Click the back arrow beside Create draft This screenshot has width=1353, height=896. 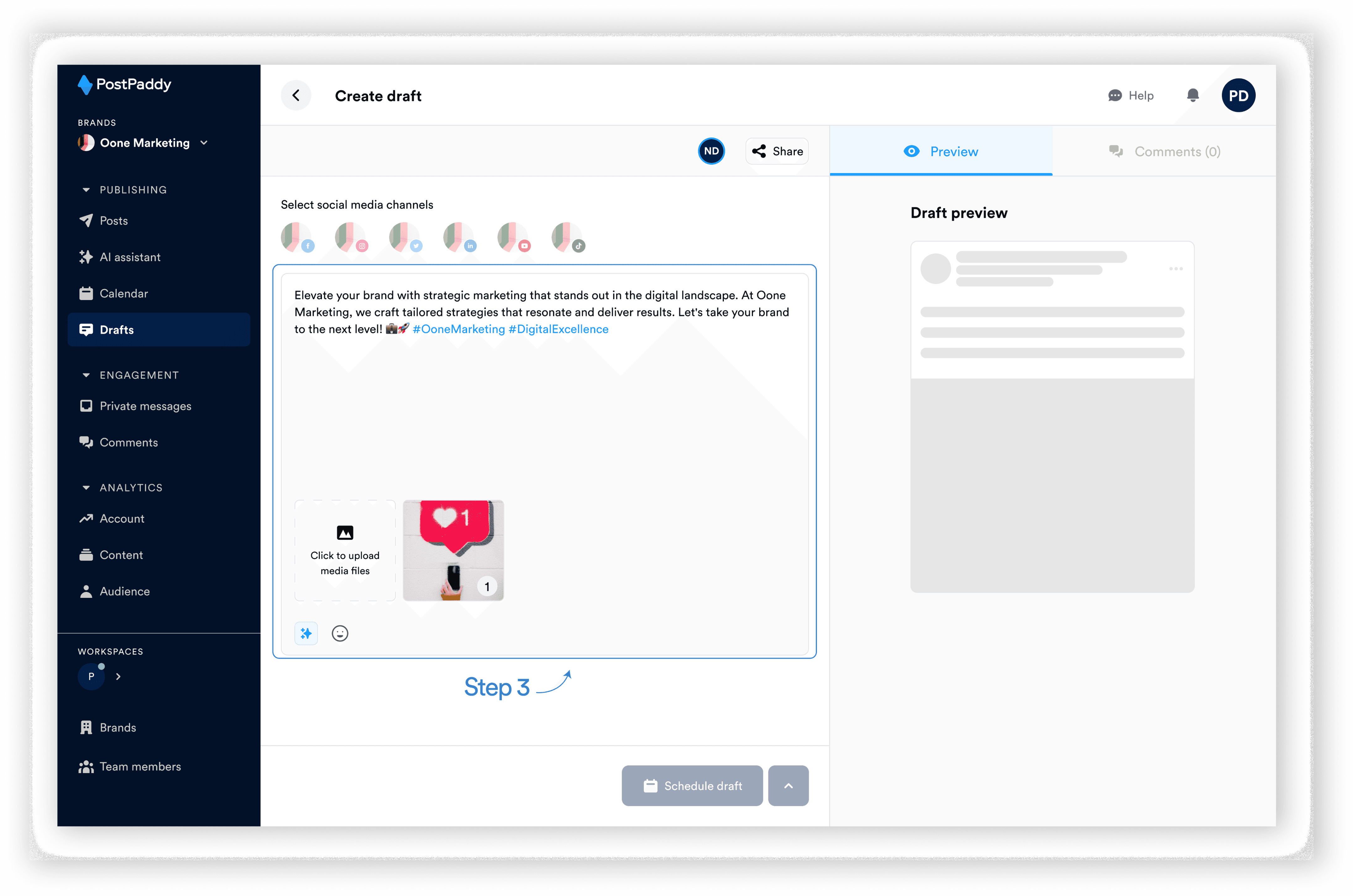tap(296, 95)
